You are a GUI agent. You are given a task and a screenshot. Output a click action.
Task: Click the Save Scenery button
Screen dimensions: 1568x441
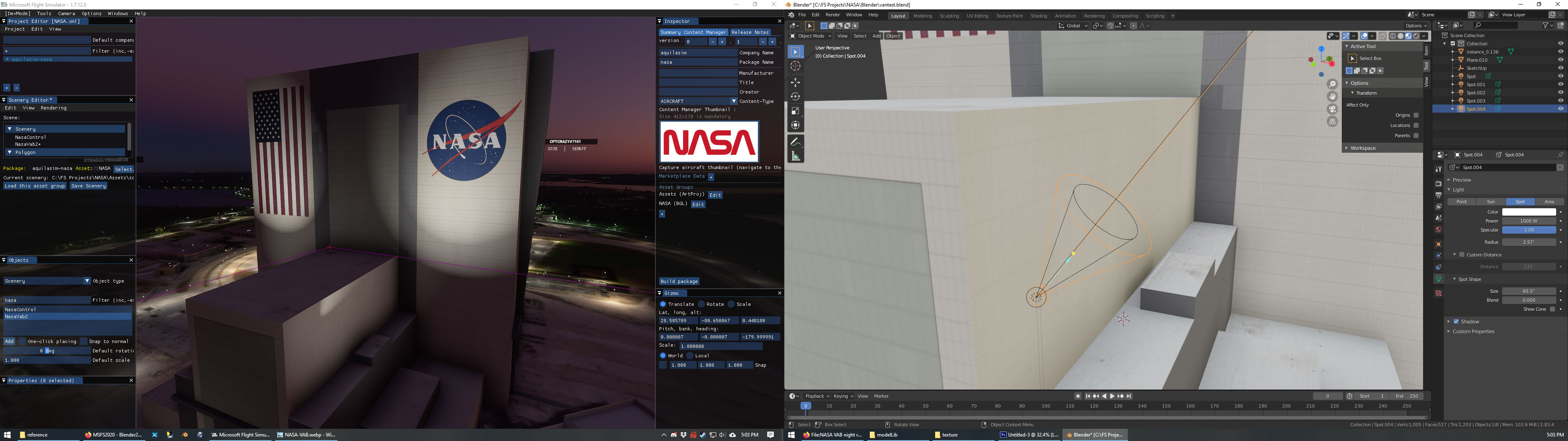coord(88,186)
